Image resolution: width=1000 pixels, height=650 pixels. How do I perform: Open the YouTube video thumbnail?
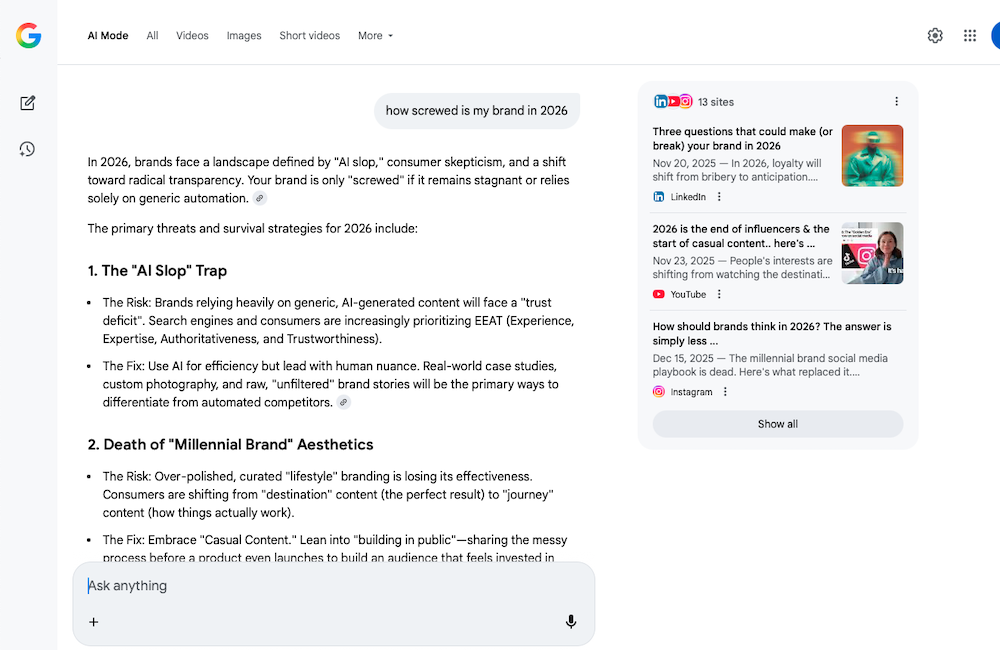(872, 253)
